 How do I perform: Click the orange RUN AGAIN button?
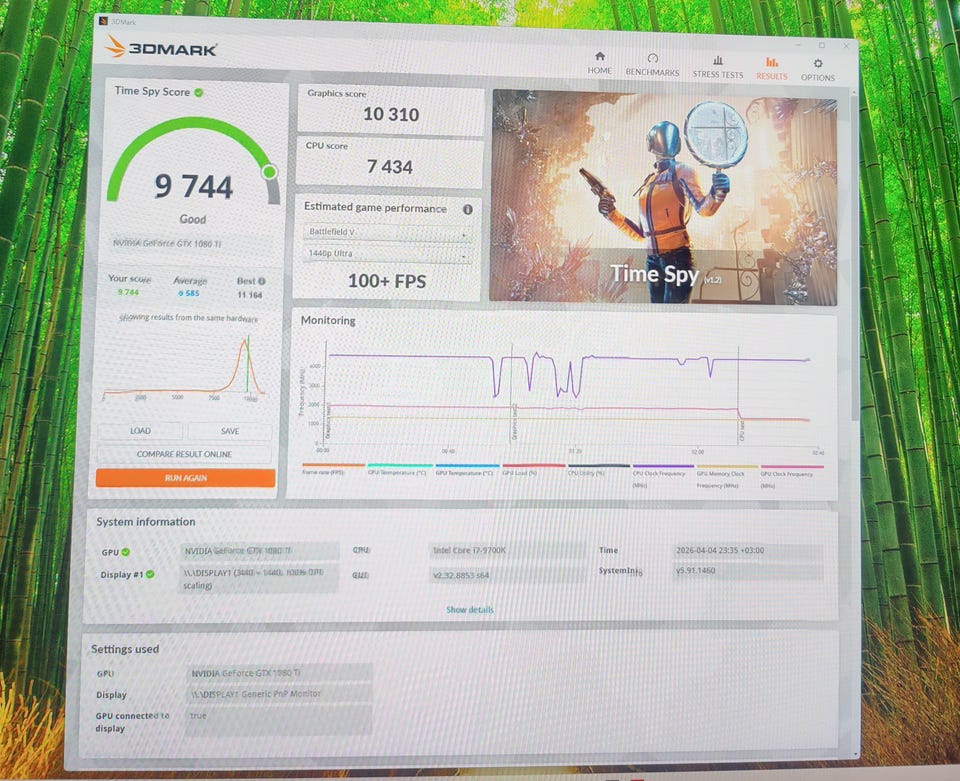(x=186, y=477)
